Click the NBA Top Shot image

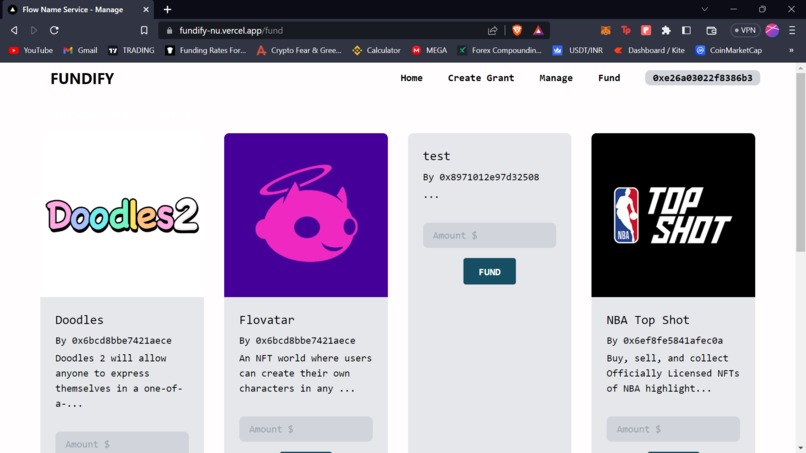(673, 215)
